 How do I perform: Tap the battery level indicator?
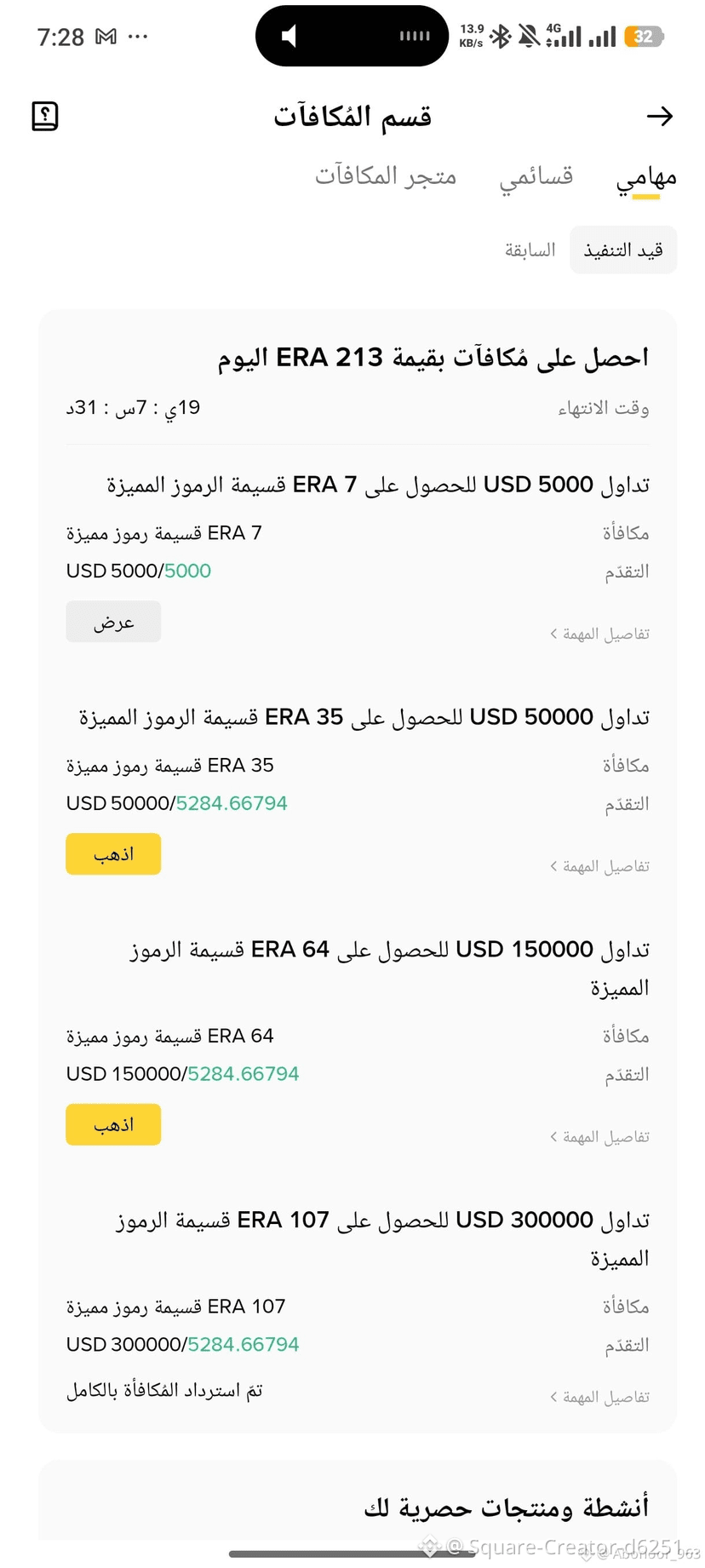click(x=644, y=36)
